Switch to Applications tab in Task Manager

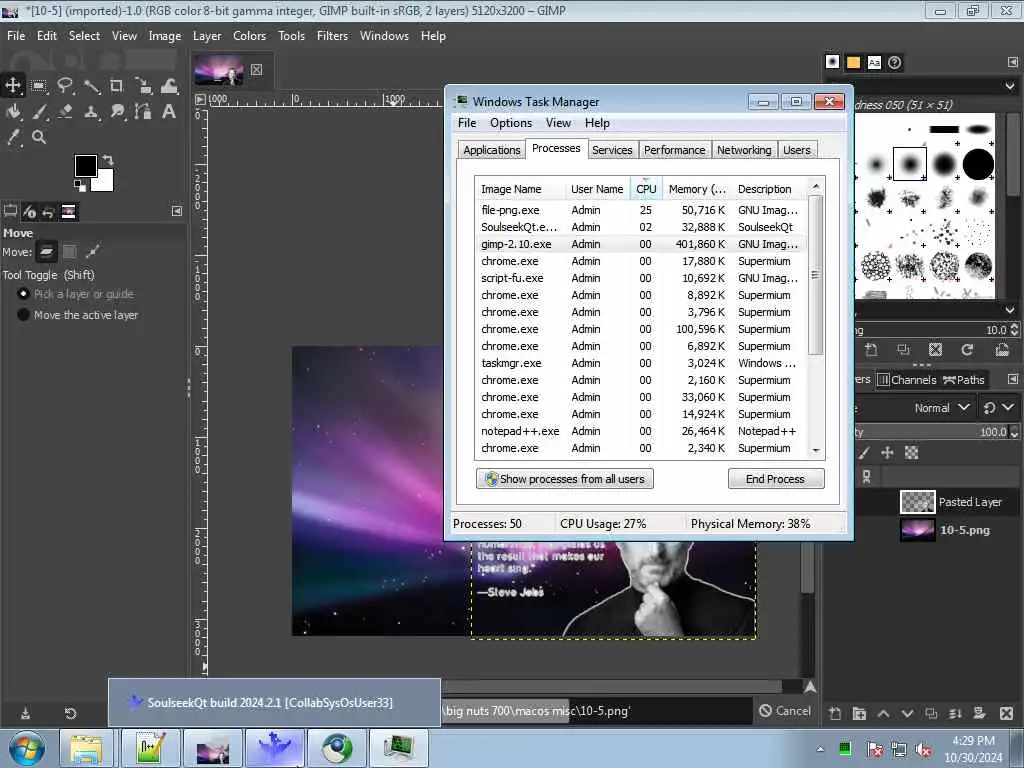click(492, 150)
